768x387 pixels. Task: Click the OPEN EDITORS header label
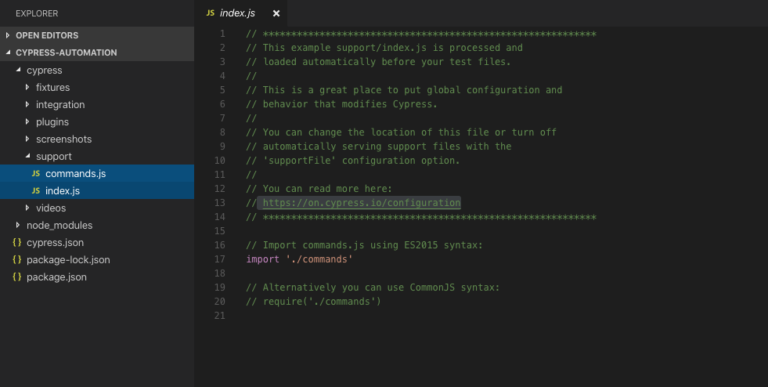[x=47, y=35]
